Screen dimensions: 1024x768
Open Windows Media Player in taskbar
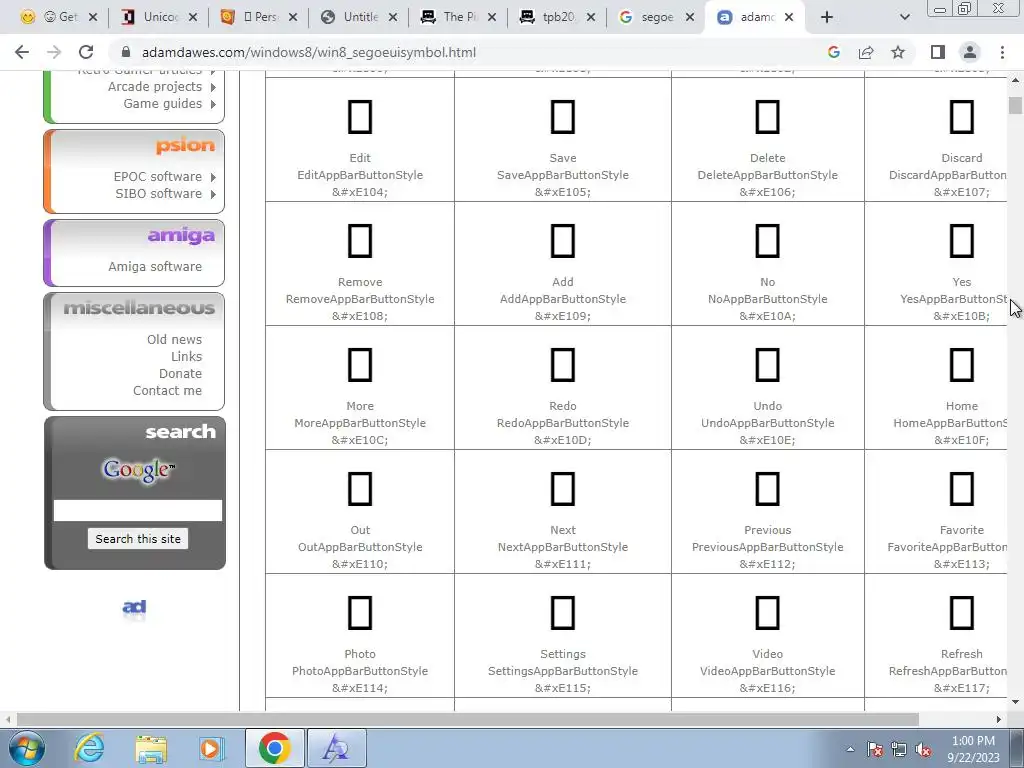212,748
